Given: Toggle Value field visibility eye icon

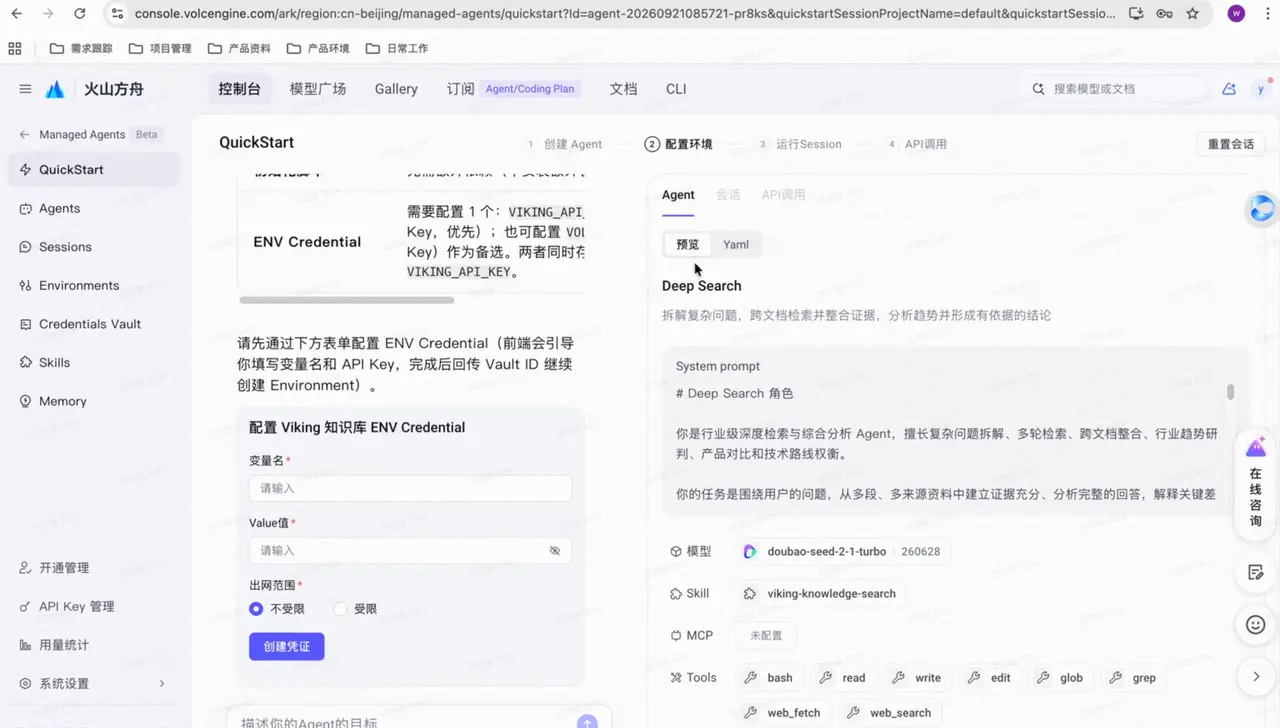Looking at the screenshot, I should click(x=555, y=550).
